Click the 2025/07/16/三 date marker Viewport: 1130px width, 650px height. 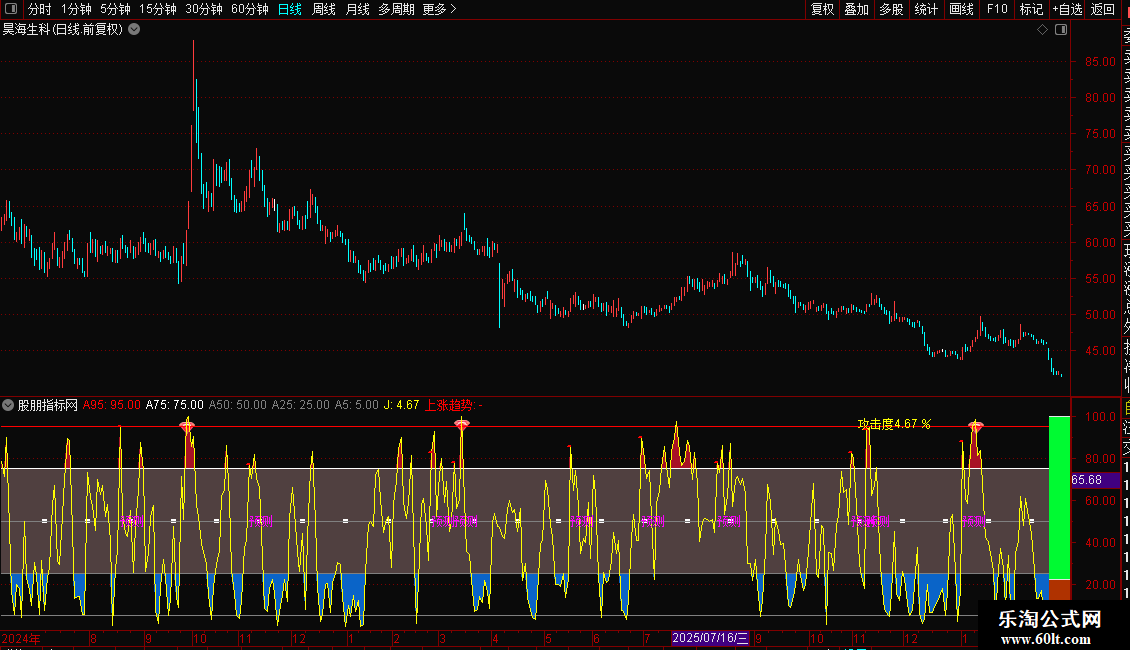point(710,638)
